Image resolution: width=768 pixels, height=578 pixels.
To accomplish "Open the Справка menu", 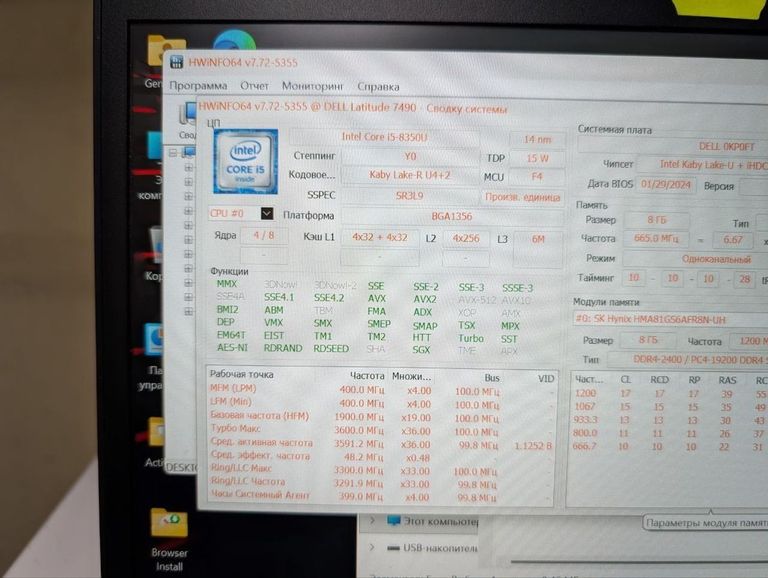I will pyautogui.click(x=378, y=87).
